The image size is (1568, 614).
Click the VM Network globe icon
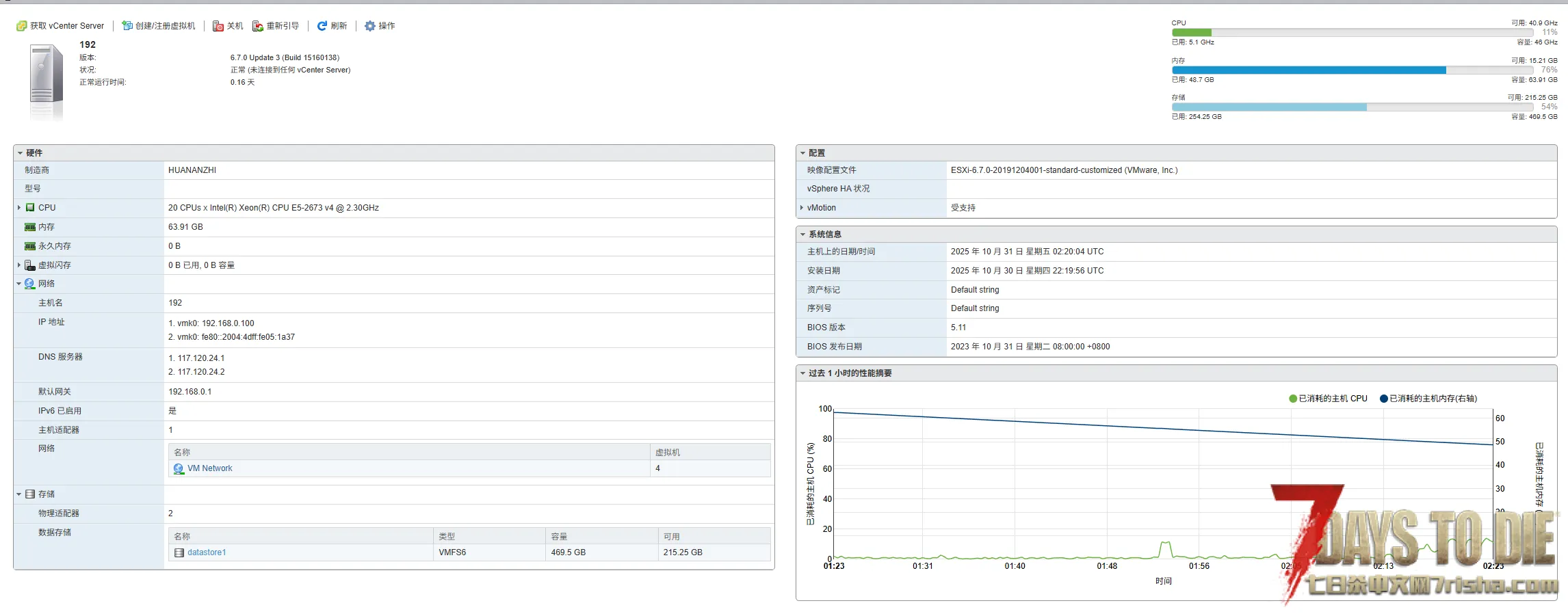click(x=179, y=468)
